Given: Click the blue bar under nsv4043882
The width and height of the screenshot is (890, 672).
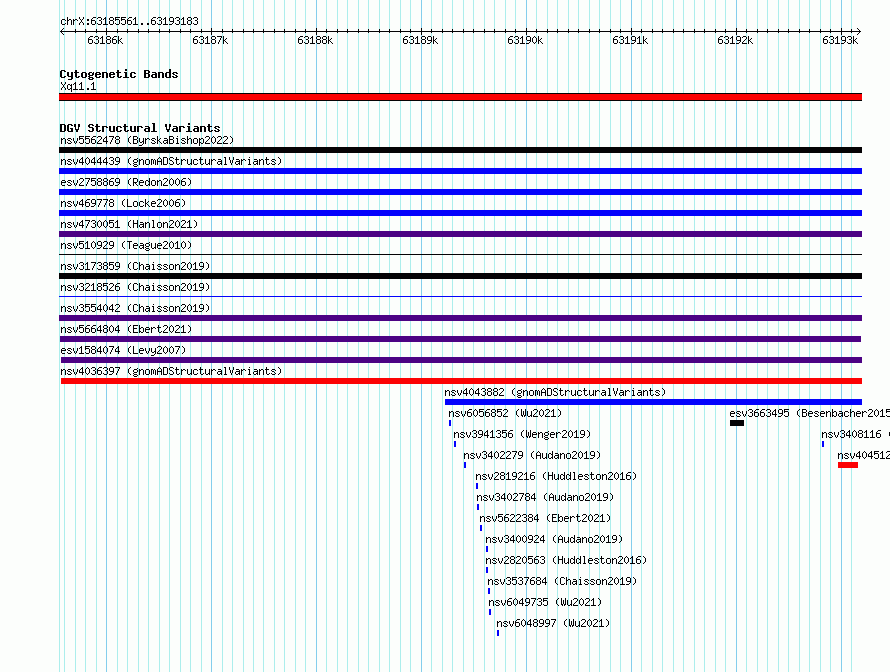Looking at the screenshot, I should tap(653, 402).
